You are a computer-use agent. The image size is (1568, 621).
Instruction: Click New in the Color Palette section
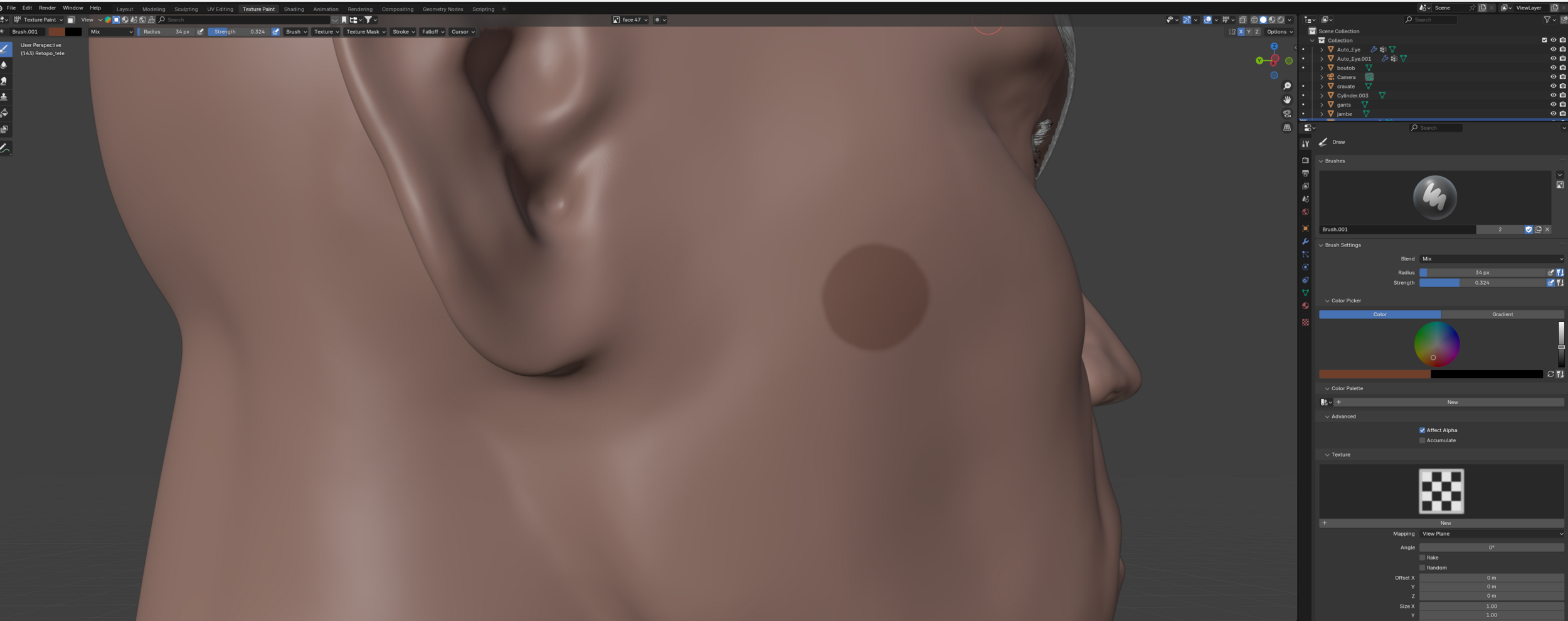[1452, 402]
